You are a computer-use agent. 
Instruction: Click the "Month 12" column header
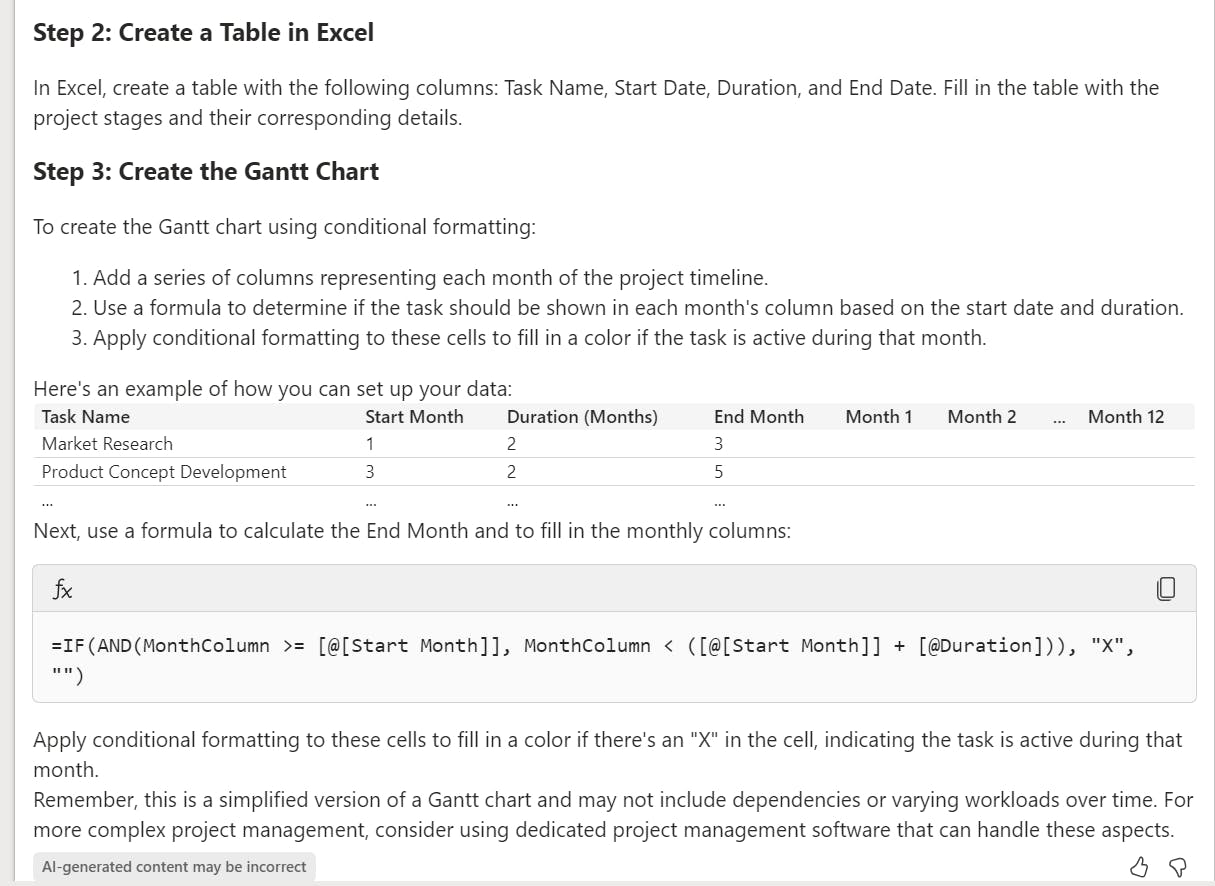click(1125, 417)
